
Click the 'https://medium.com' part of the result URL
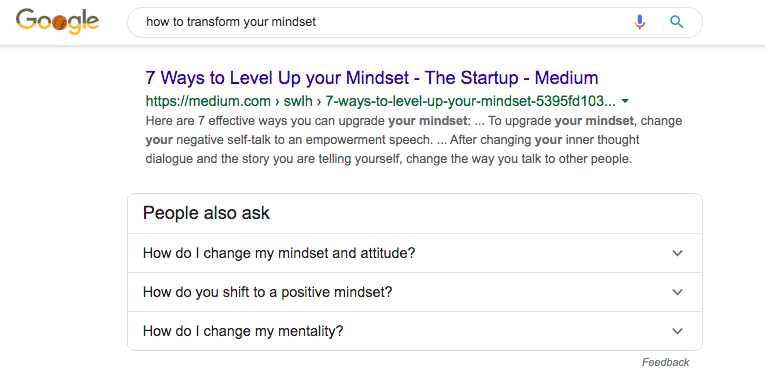point(208,101)
